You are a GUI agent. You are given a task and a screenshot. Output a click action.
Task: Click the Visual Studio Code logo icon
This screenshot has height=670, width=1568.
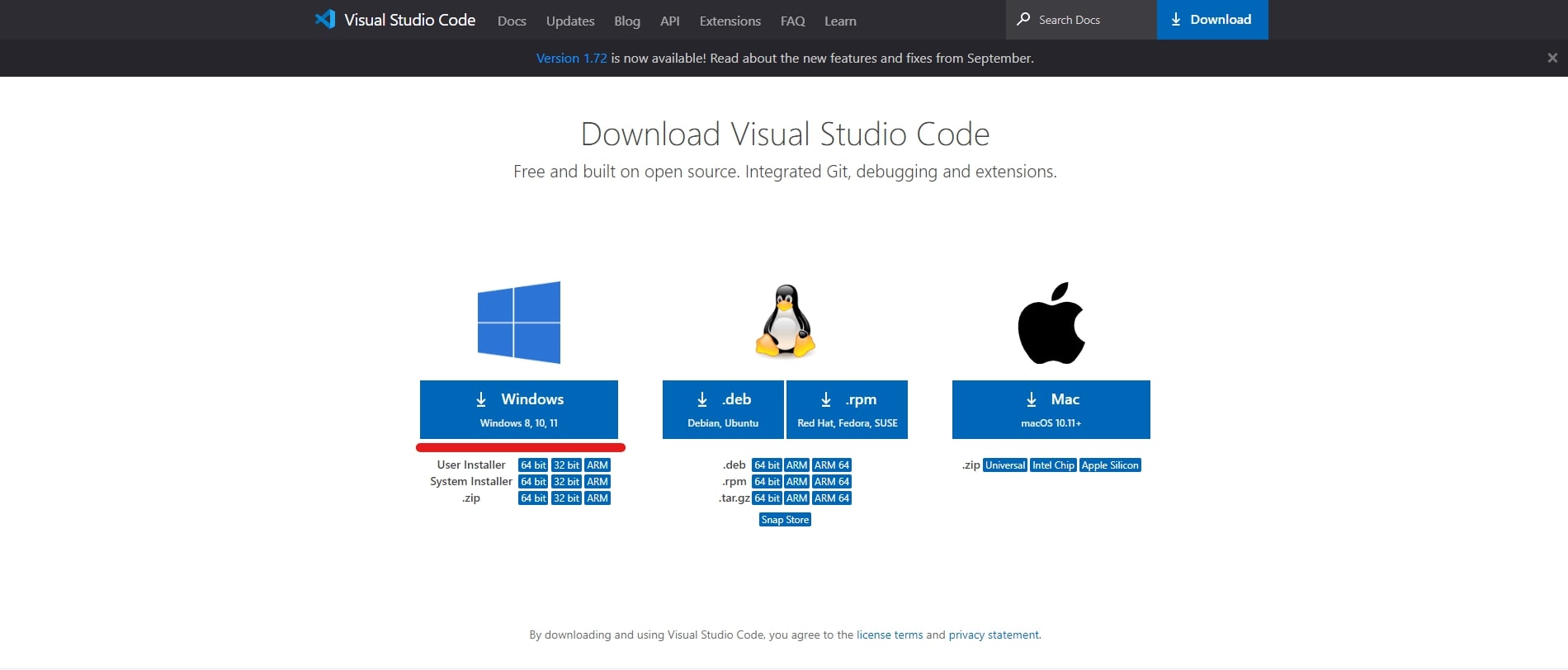tap(325, 20)
